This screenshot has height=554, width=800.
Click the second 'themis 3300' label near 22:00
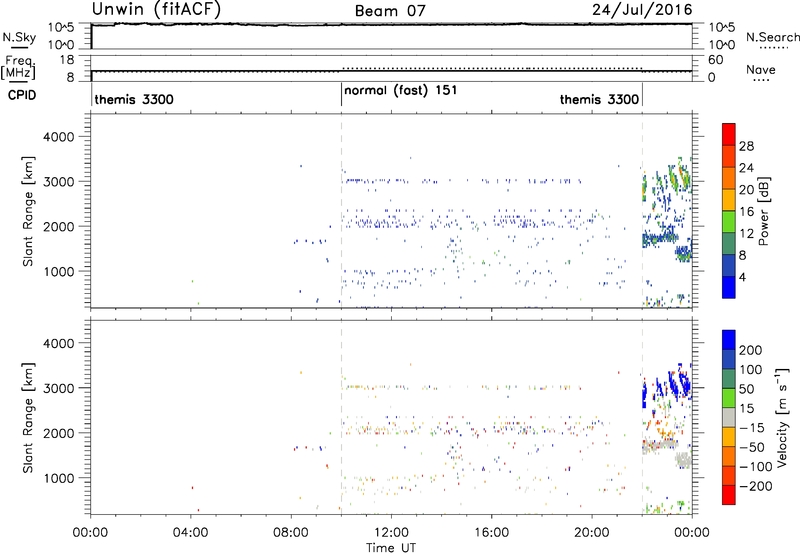click(x=599, y=99)
